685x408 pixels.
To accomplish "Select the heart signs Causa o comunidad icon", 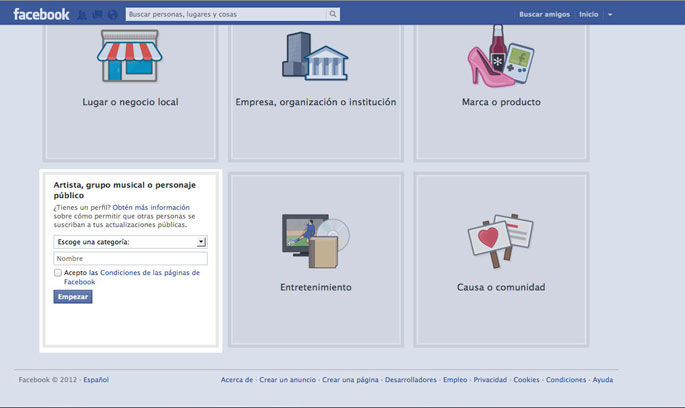I will [501, 241].
